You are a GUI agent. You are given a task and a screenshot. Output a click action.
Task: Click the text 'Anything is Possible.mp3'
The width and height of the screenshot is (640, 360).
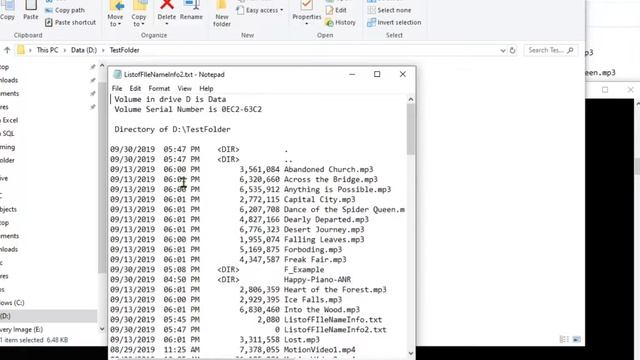[x=338, y=189]
